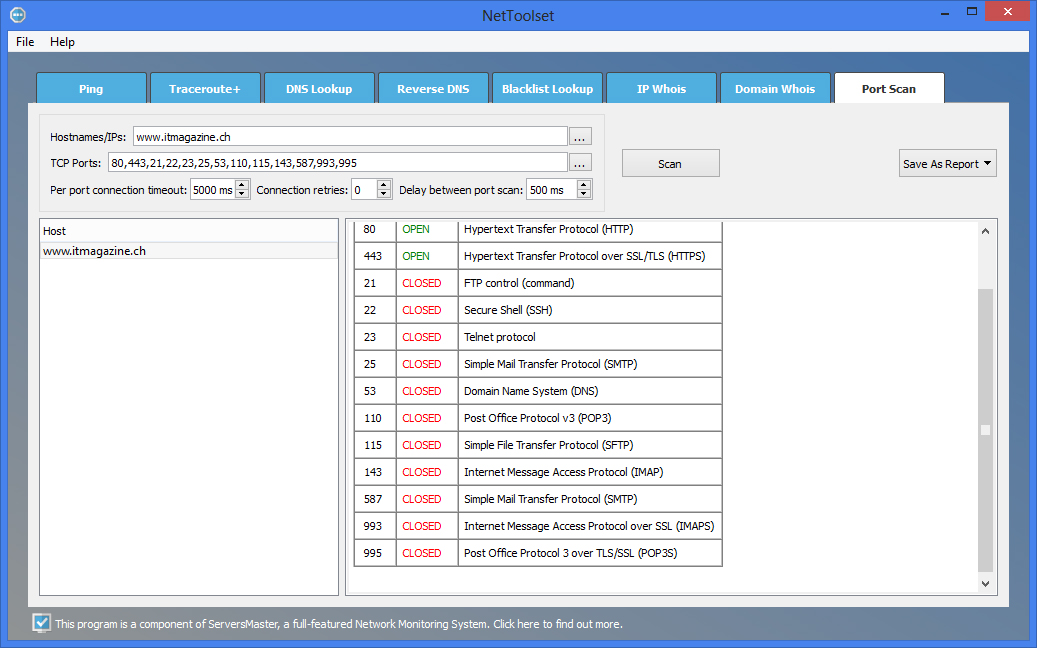
Task: Click the per port connection timeout field
Action: pos(213,190)
